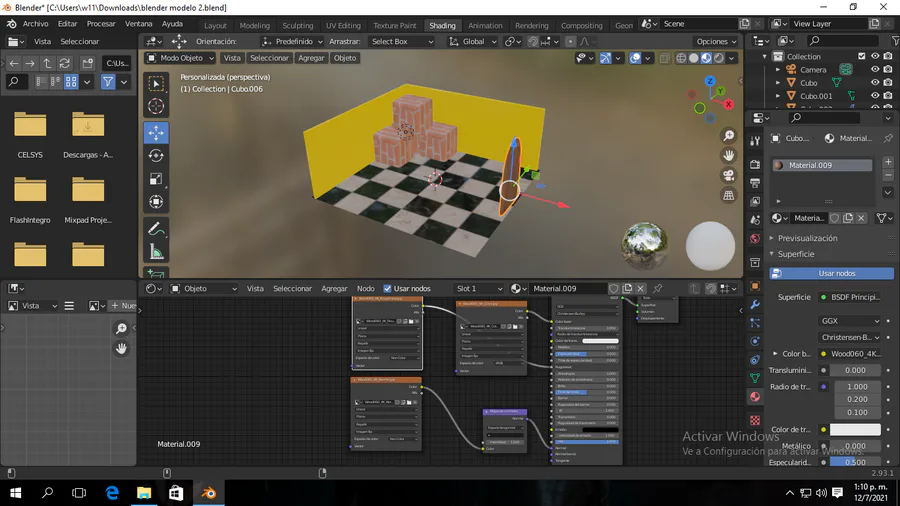Click the viewport pan hand icon
The width and height of the screenshot is (900, 506).
(x=728, y=155)
